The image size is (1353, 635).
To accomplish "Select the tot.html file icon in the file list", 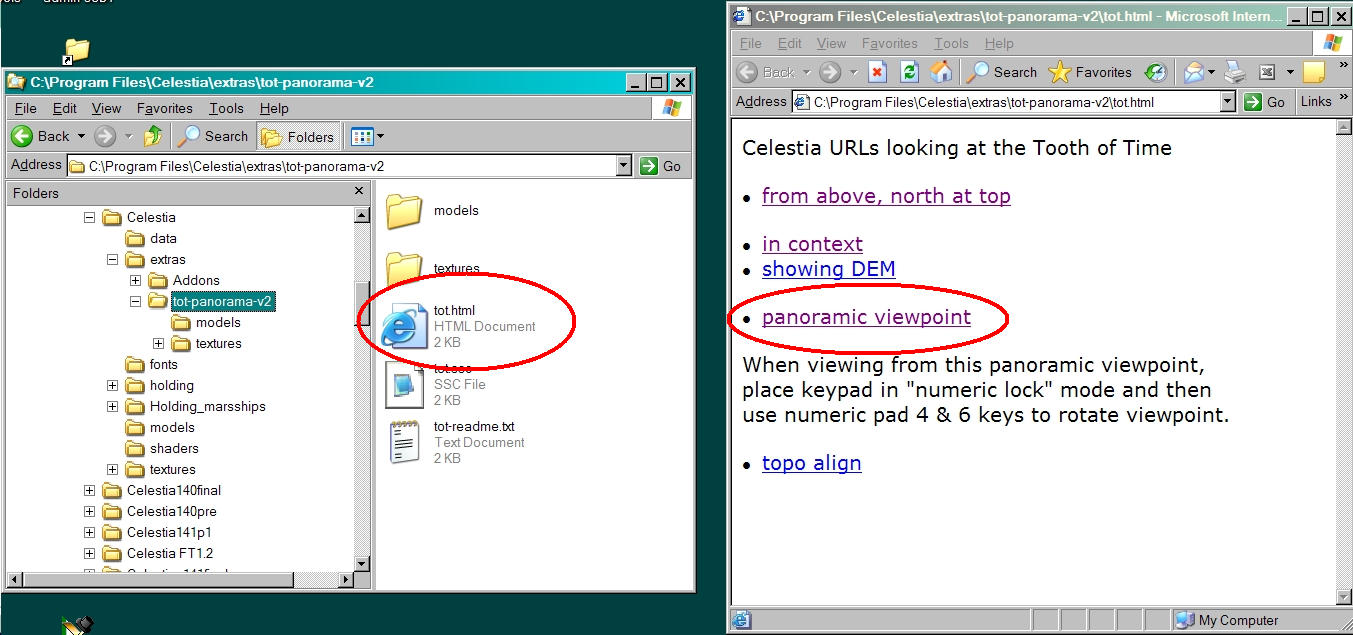I will click(x=406, y=325).
